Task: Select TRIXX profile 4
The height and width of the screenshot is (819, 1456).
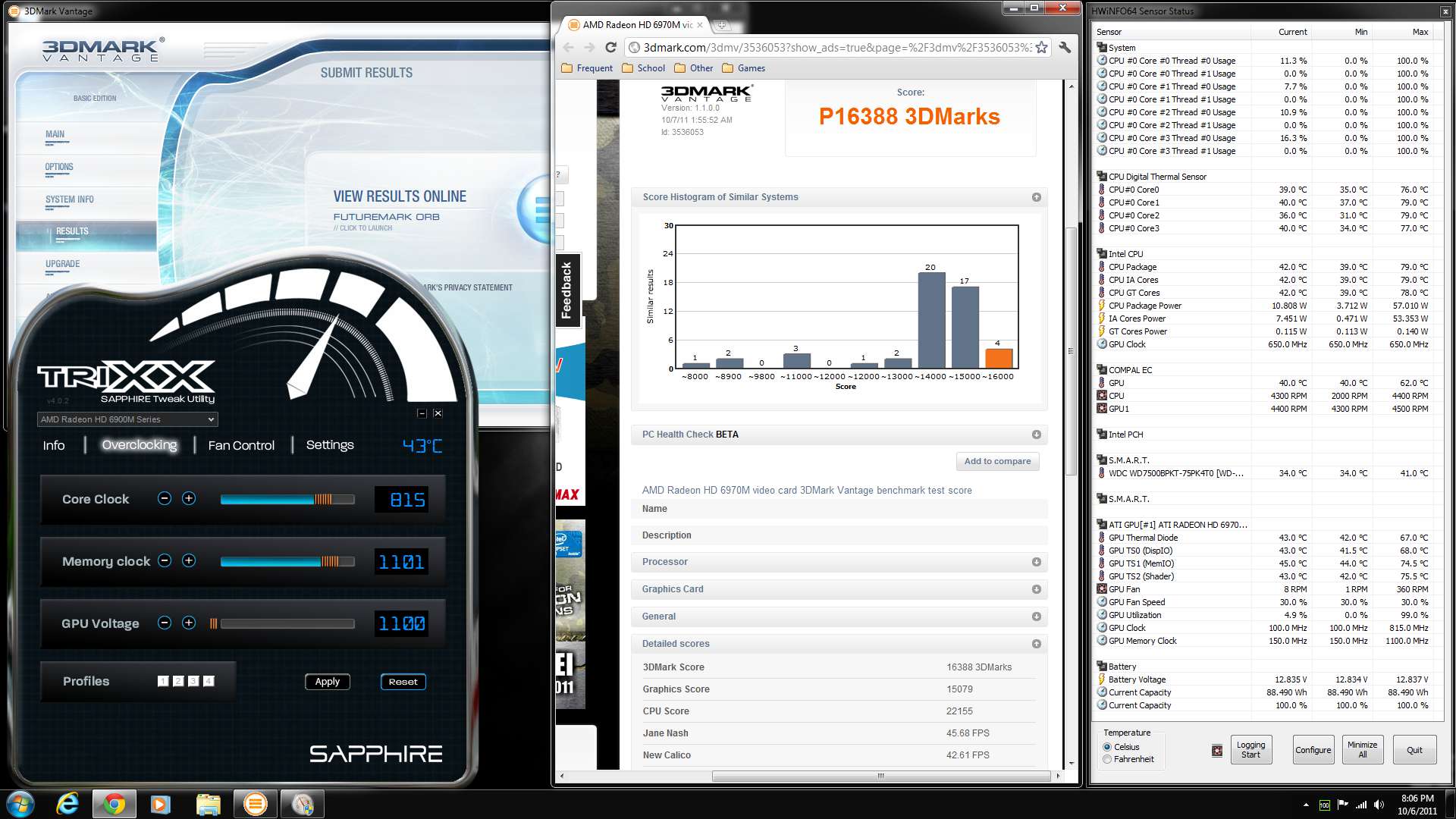Action: tap(209, 681)
